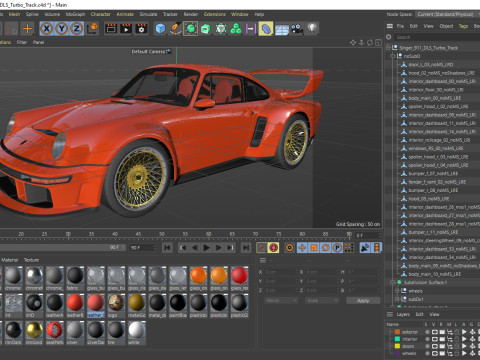The height and width of the screenshot is (360, 480).
Task: Click the Camera object icon
Action: pos(297,29)
